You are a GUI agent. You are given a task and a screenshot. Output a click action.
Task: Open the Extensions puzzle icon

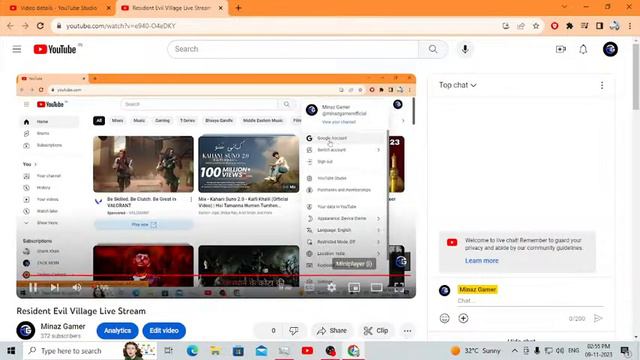(569, 26)
